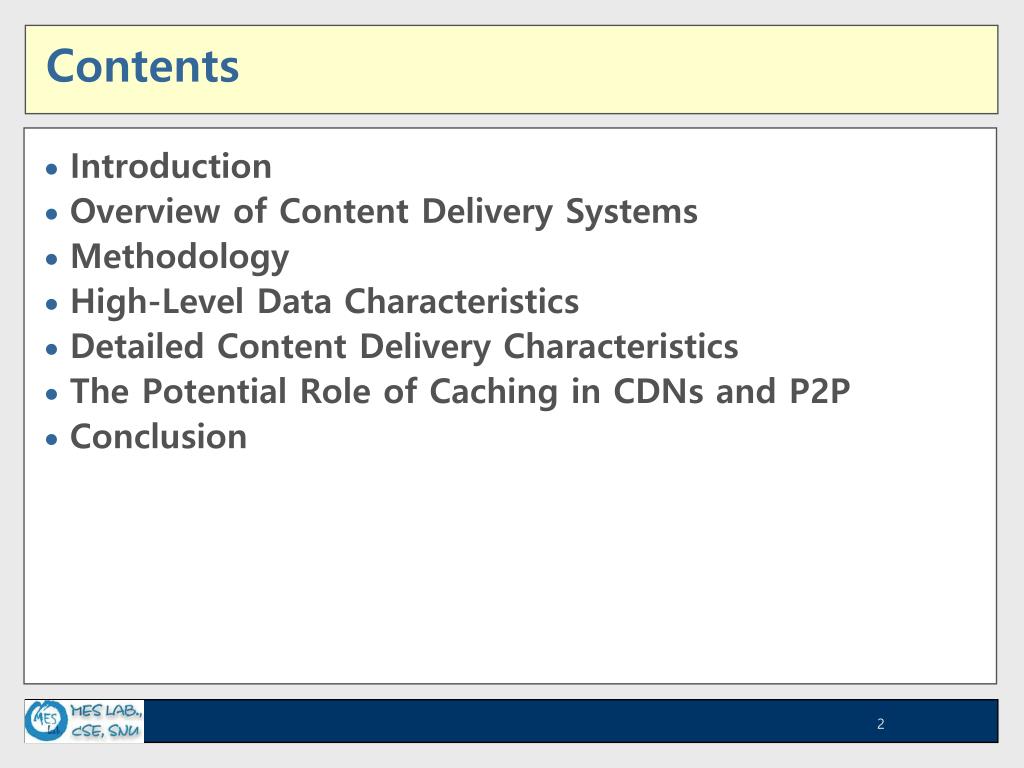The width and height of the screenshot is (1024, 768).
Task: Select the Contents slide title
Action: click(x=143, y=67)
